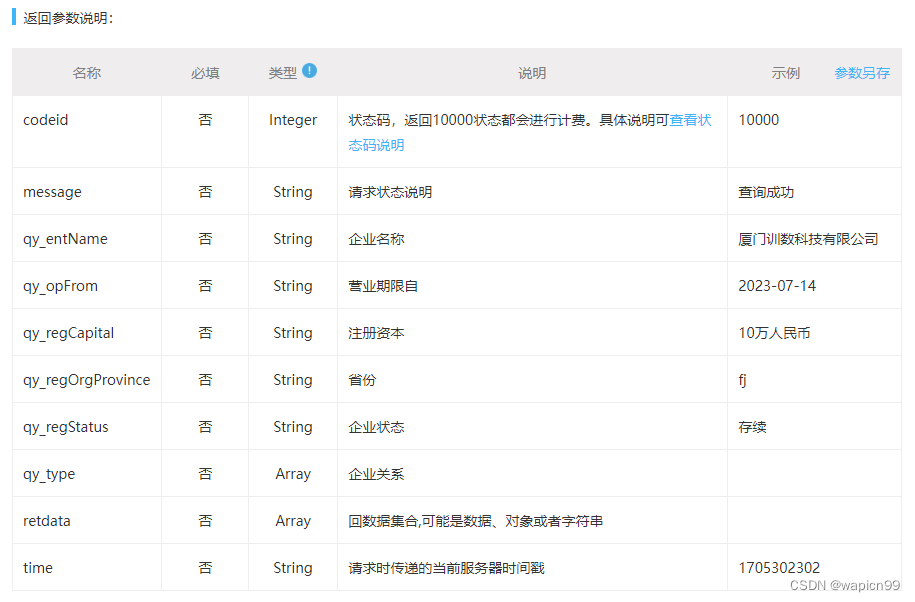Click 否 in the time row
The height and width of the screenshot is (602, 915).
pyautogui.click(x=205, y=568)
